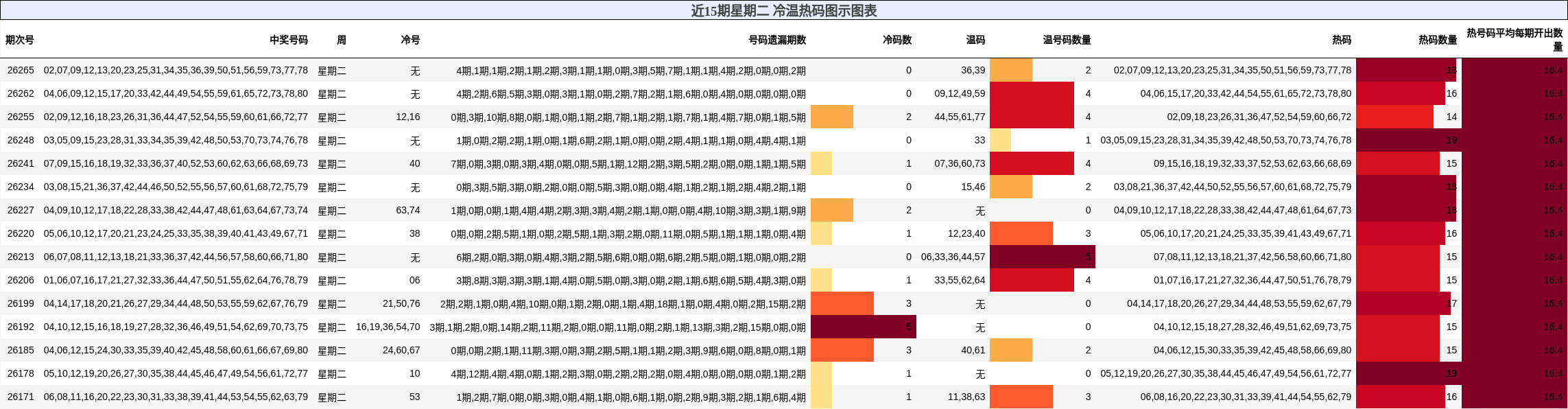Click the table title 近15期星期二 冷温热码图示图表
This screenshot has width=1568, height=409.
click(x=784, y=10)
